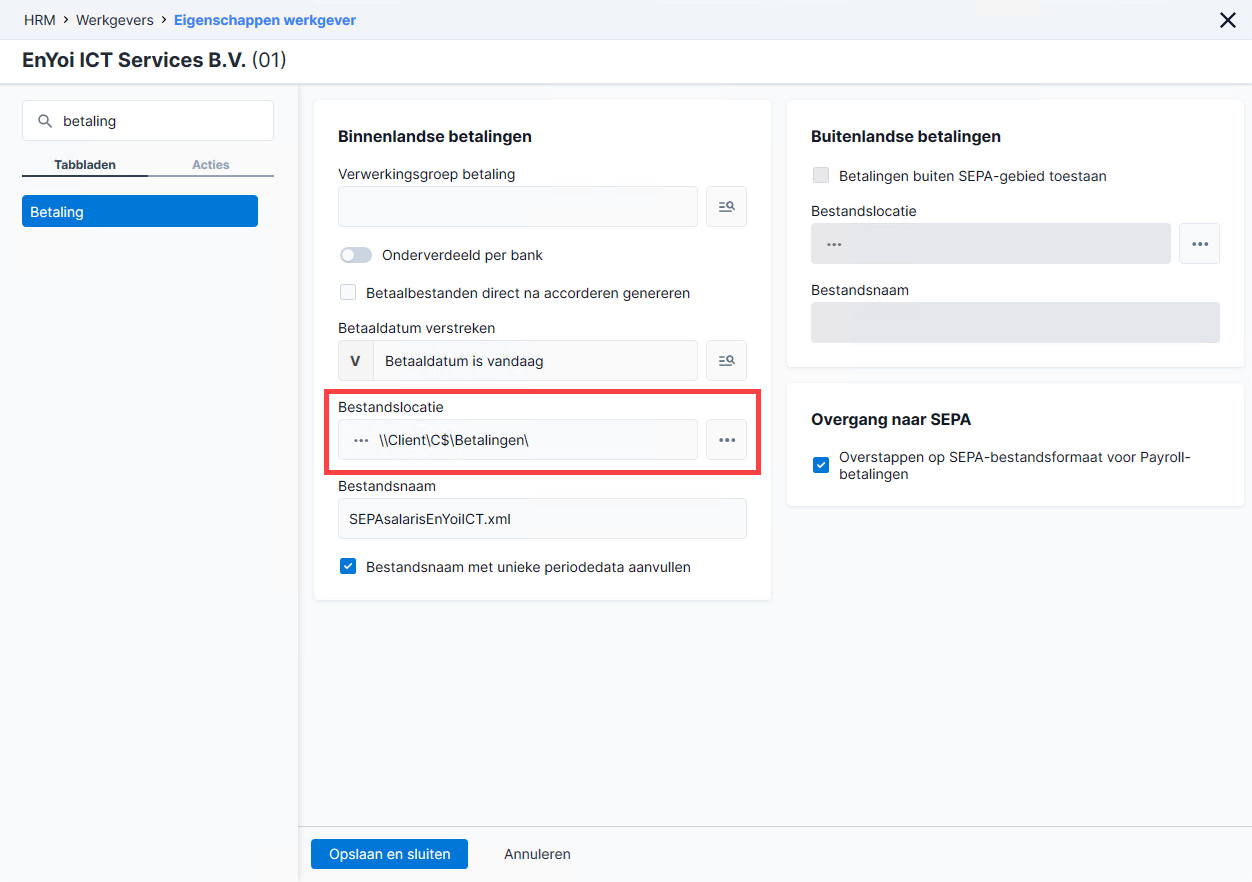
Task: Toggle Onderverdeeld per bank switch
Action: pos(355,255)
